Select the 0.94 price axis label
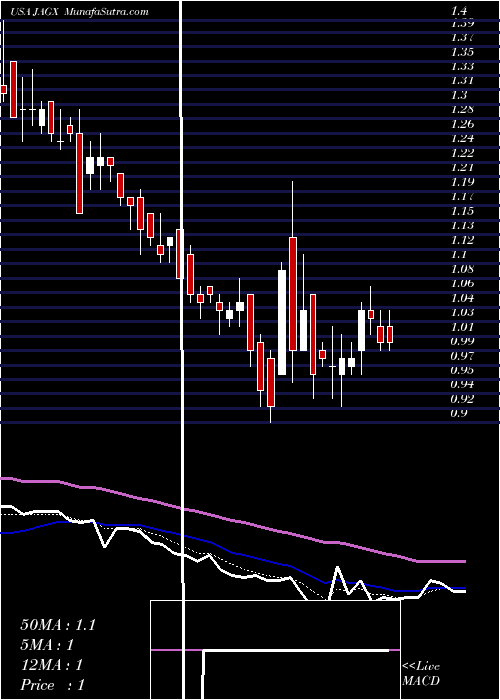Viewport: 500px width, 700px height. tap(462, 384)
